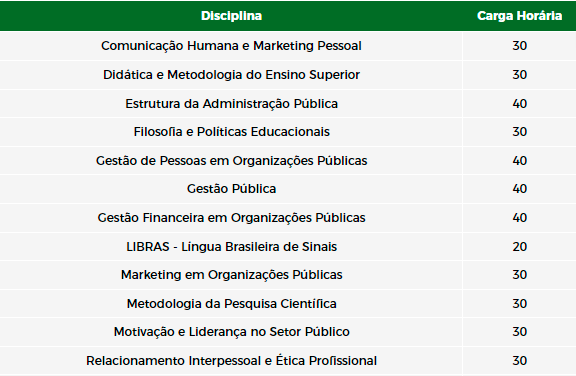Click Gestão de Pessoas em Organizações Públicas
Image resolution: width=576 pixels, height=376 pixels.
231,161
